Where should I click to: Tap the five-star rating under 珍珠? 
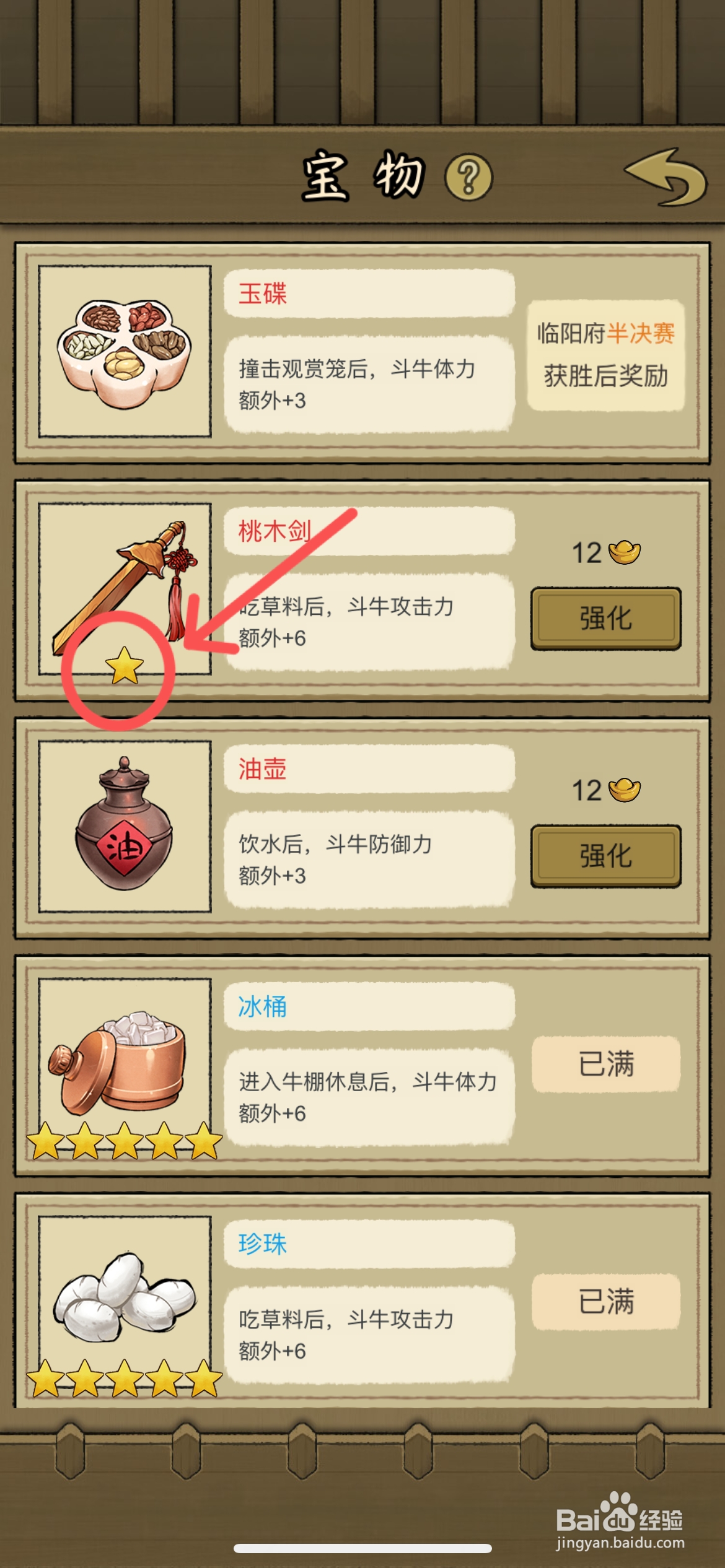(x=125, y=1378)
